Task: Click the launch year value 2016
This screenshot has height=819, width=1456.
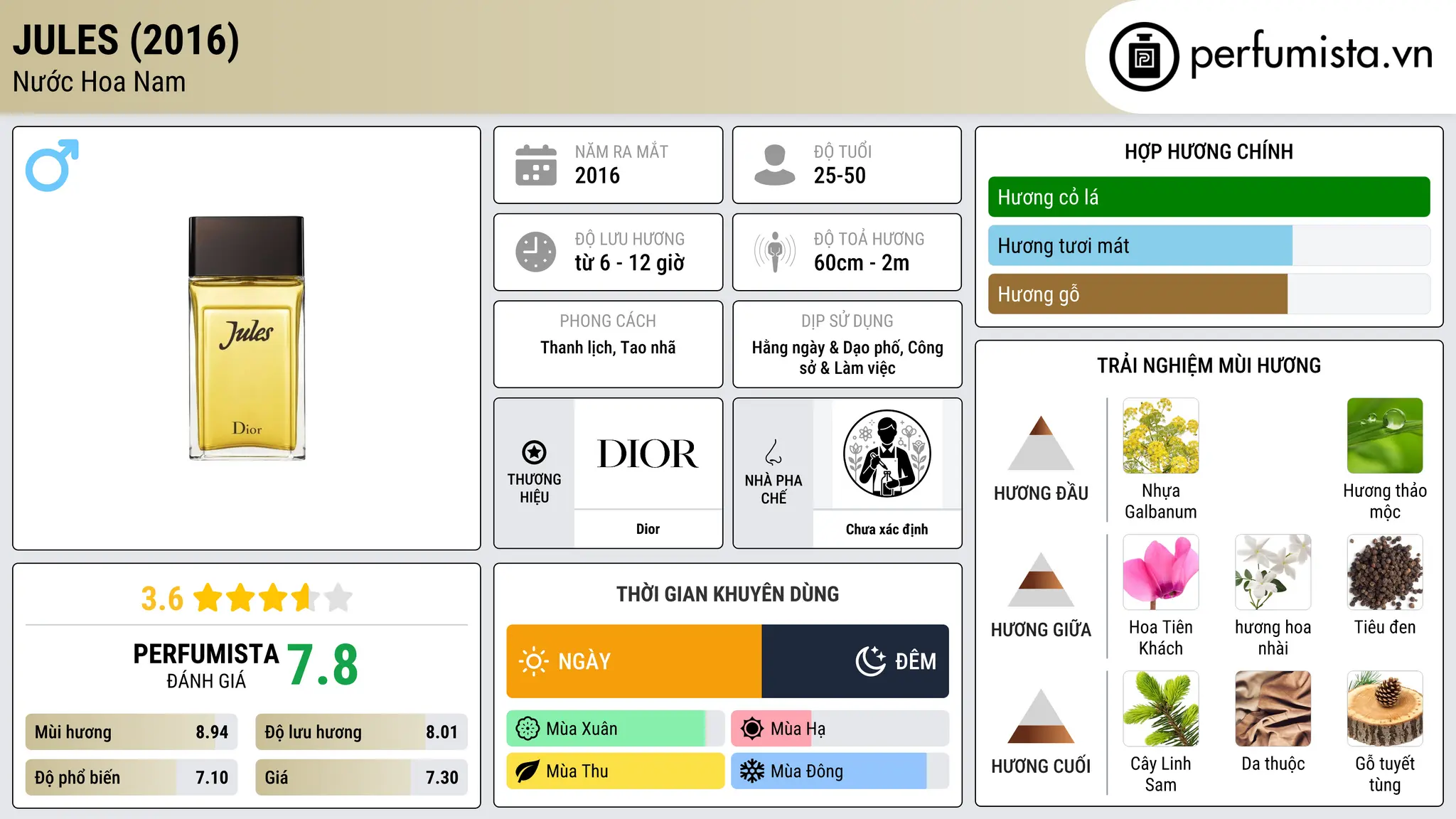Action: (x=597, y=176)
